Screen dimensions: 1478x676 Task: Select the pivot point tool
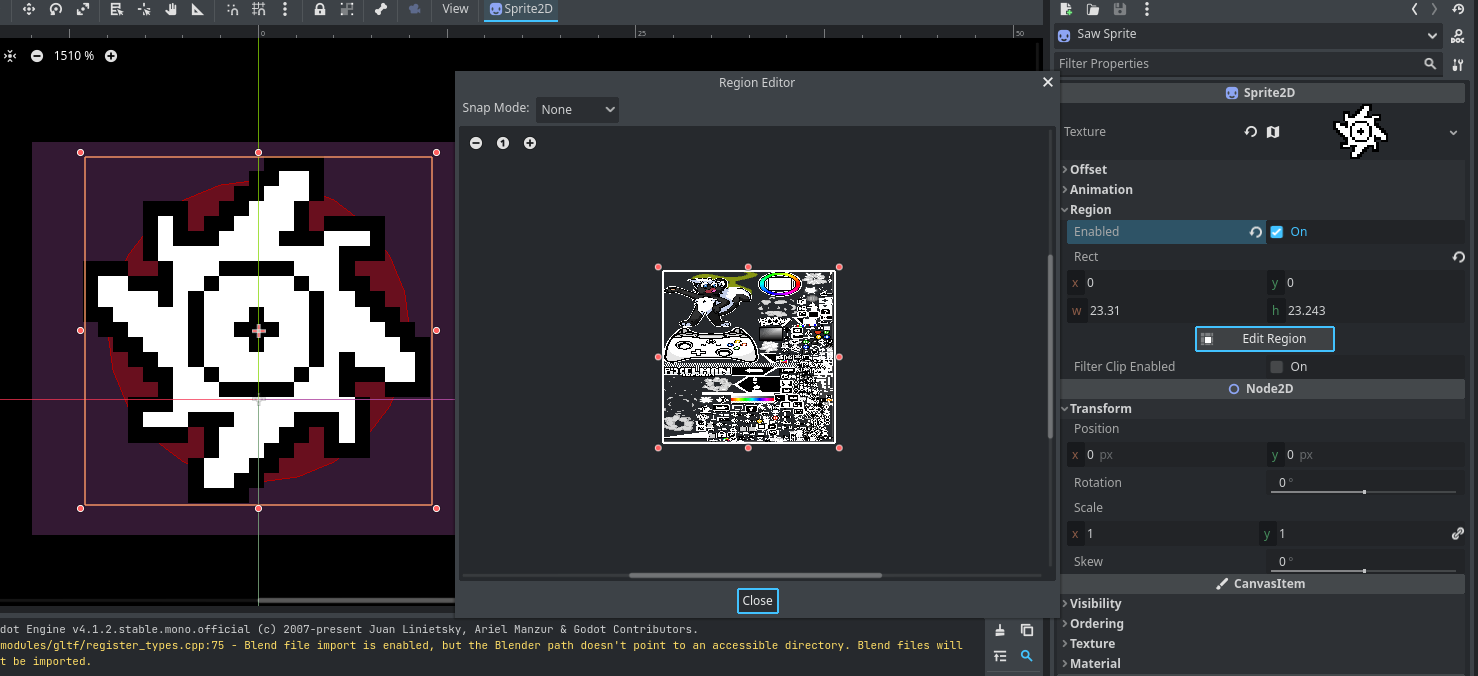tap(145, 9)
